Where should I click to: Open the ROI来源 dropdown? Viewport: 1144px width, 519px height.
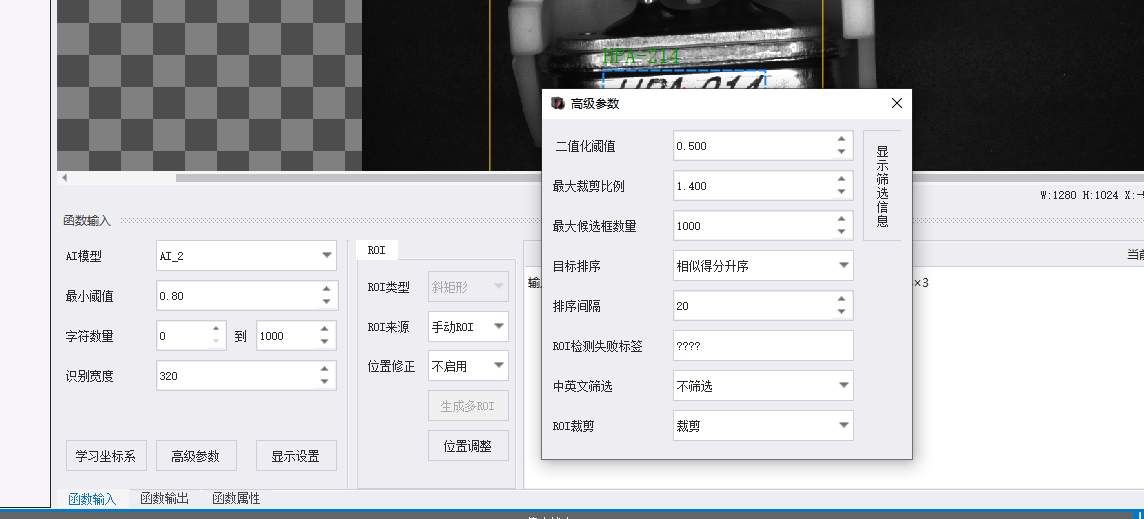468,327
